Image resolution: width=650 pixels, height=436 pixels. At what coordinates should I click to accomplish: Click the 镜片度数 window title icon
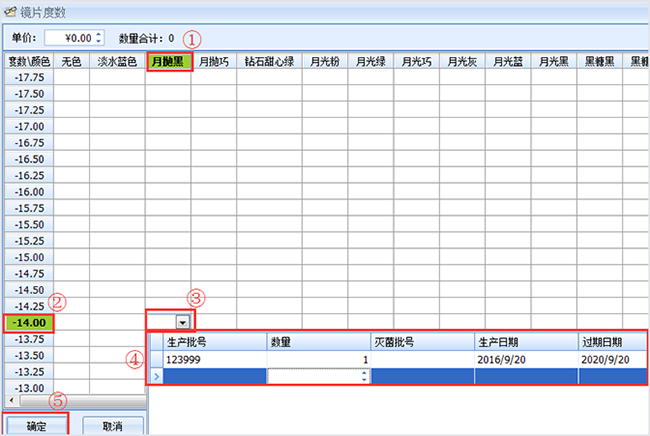(10, 12)
